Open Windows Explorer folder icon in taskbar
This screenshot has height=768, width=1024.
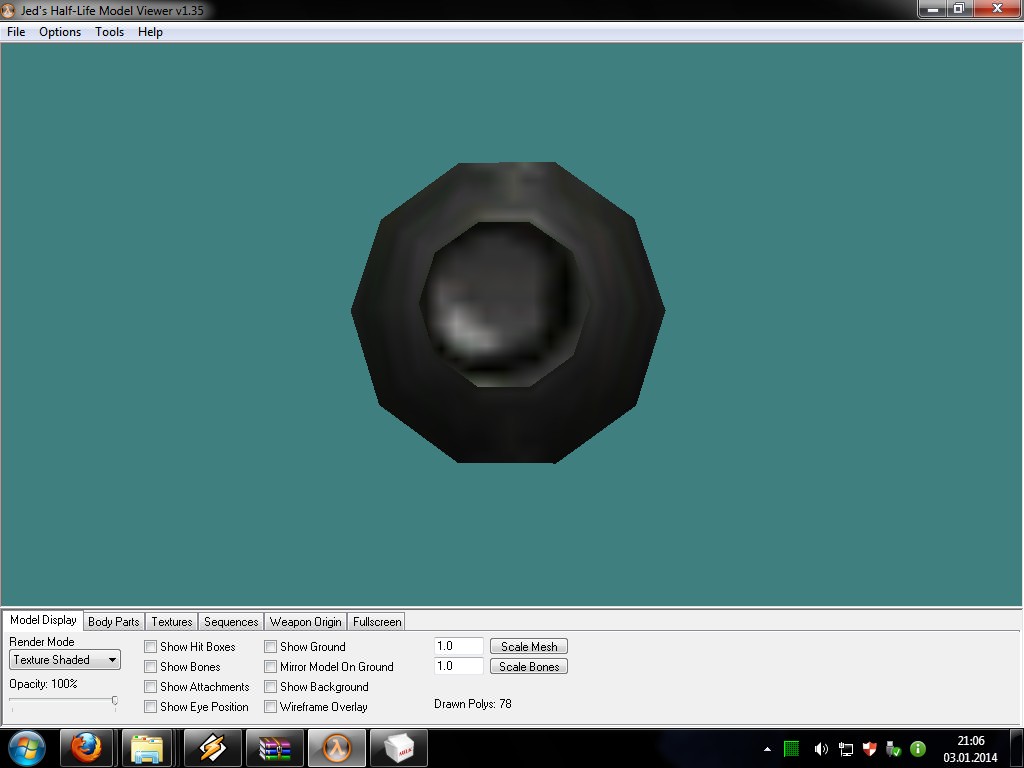pos(147,748)
